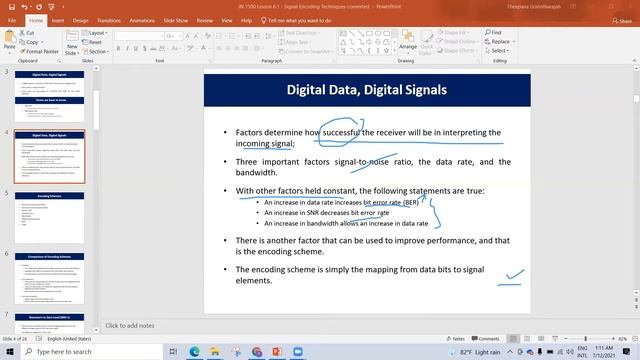
Task: Increase the font size
Action: point(187,36)
